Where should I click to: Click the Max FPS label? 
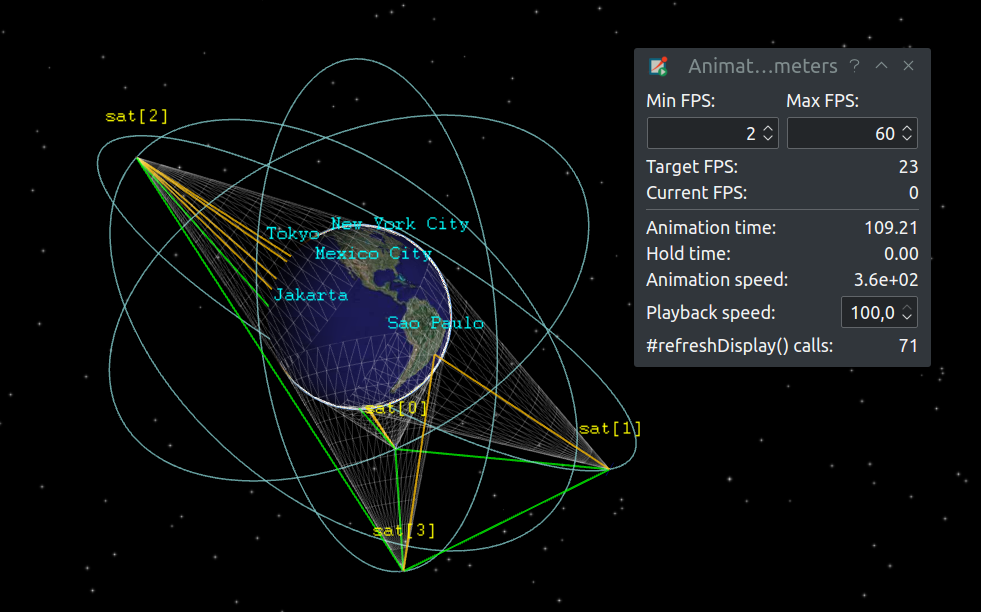(822, 101)
